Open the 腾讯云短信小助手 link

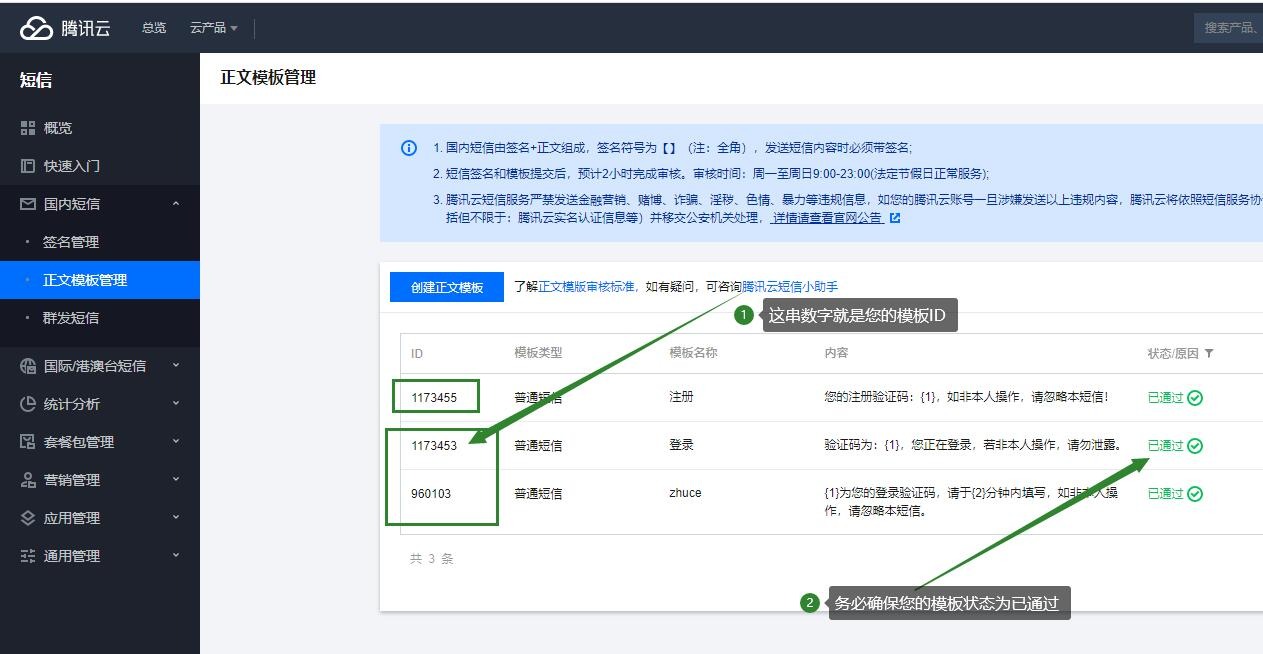coord(790,287)
